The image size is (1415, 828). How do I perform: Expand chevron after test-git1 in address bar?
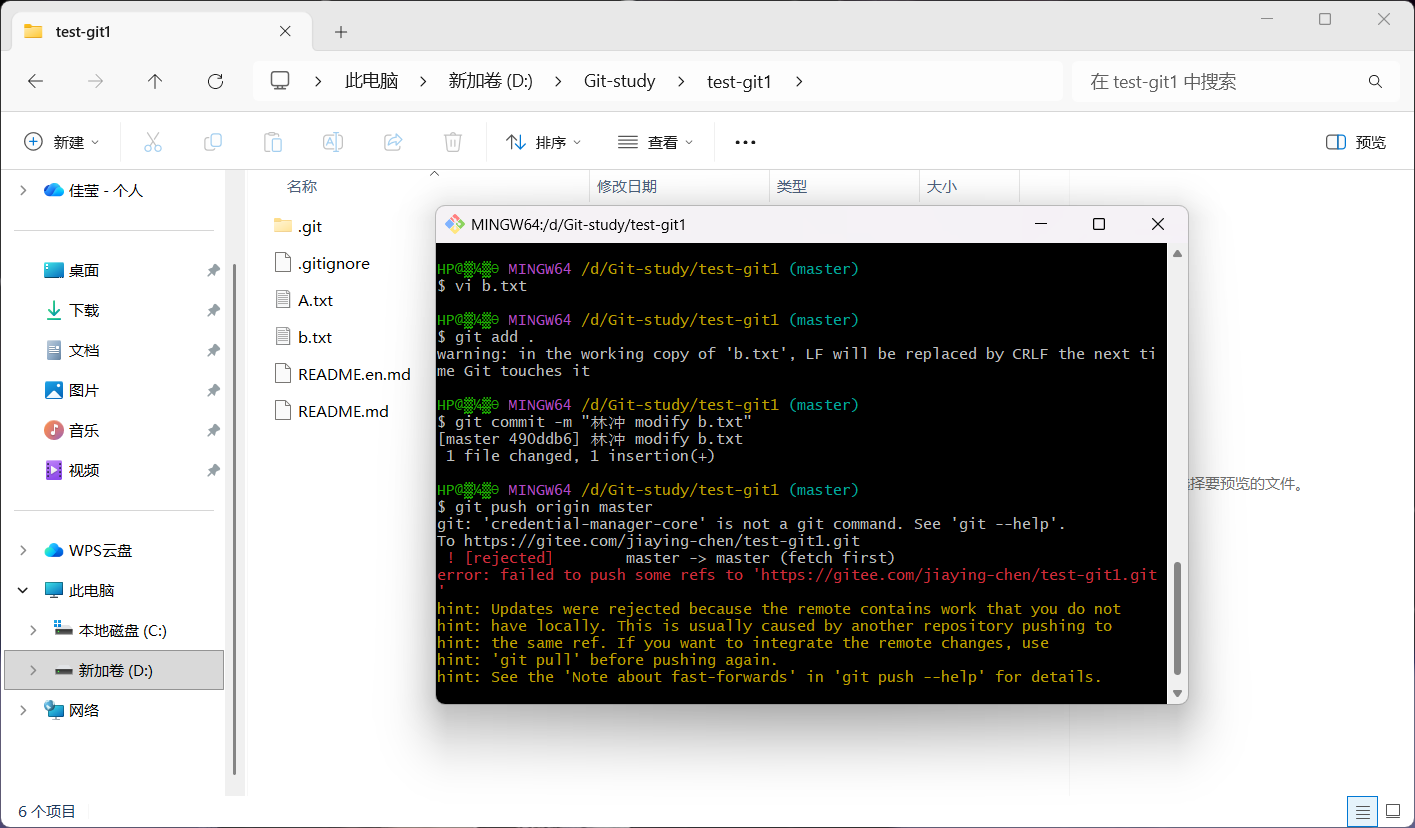(x=798, y=82)
